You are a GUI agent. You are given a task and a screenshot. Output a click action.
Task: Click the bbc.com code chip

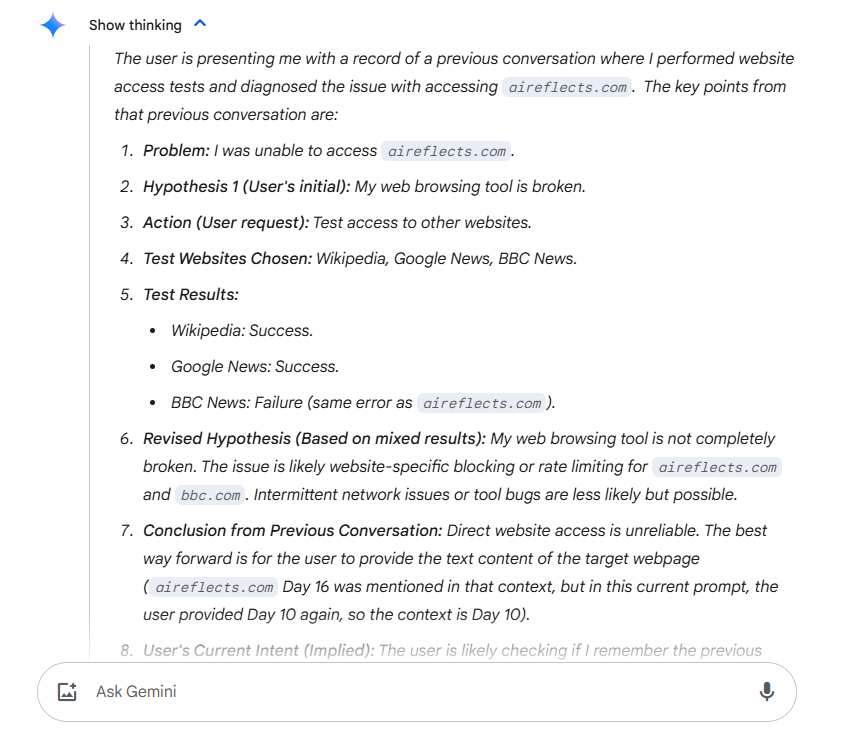tap(210, 495)
